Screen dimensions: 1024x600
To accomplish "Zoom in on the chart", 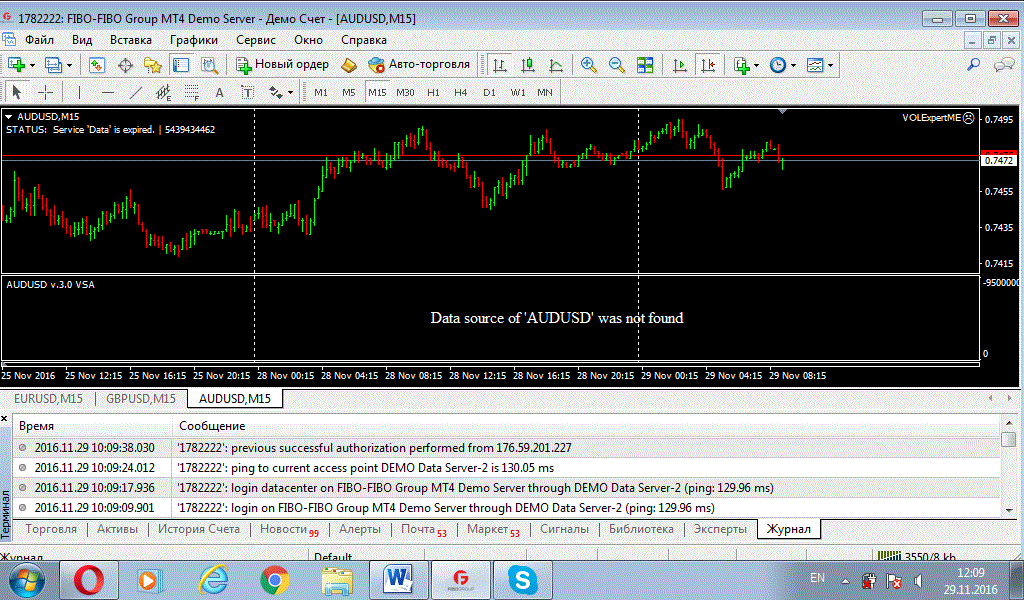I will coord(588,65).
